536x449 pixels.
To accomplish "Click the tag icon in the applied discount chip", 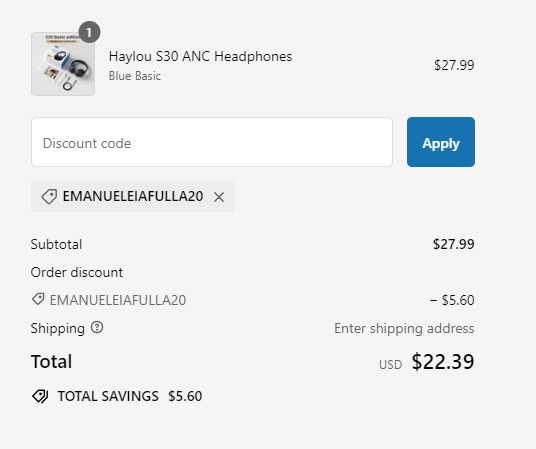I will tap(49, 197).
